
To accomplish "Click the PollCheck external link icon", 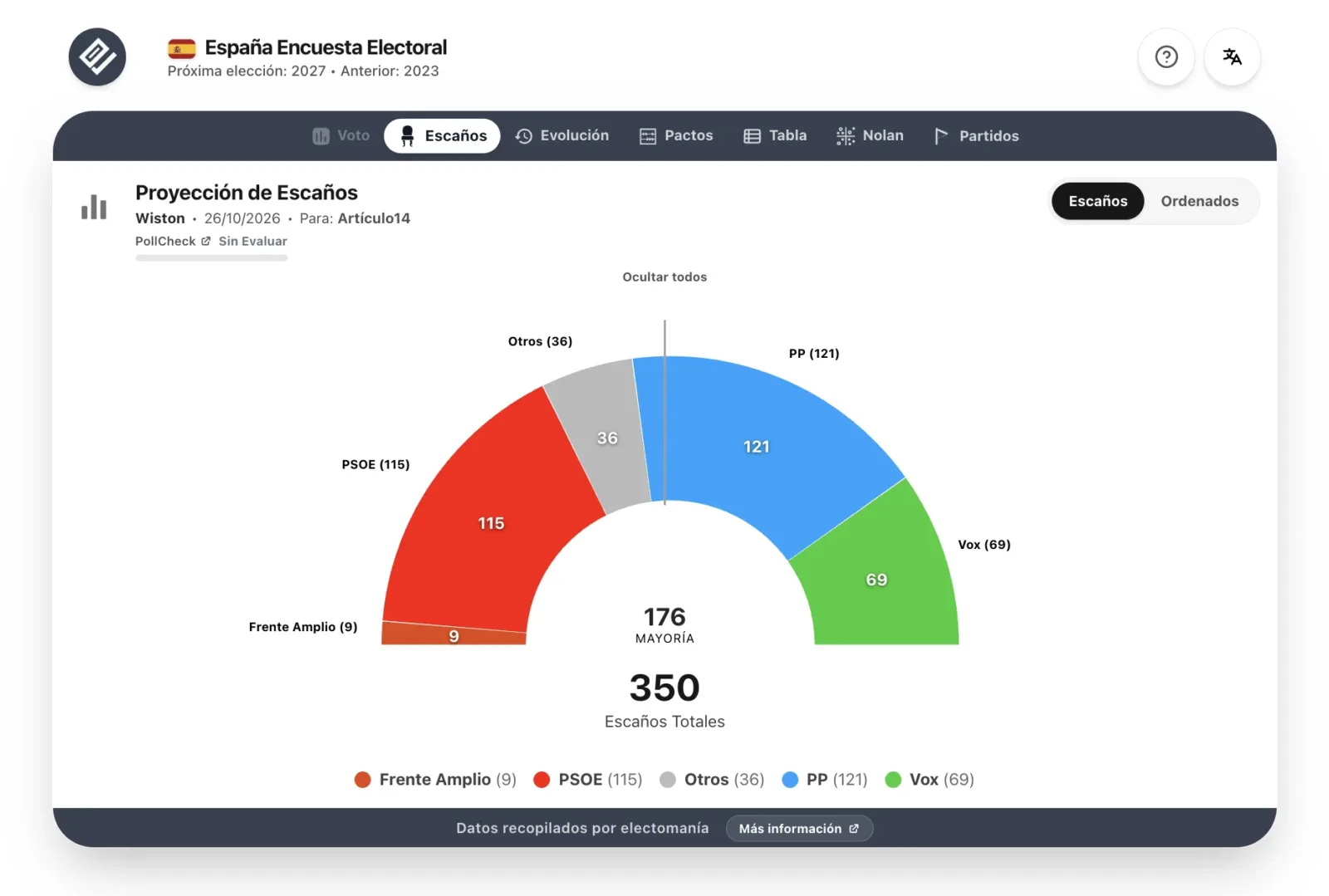I will coord(206,241).
